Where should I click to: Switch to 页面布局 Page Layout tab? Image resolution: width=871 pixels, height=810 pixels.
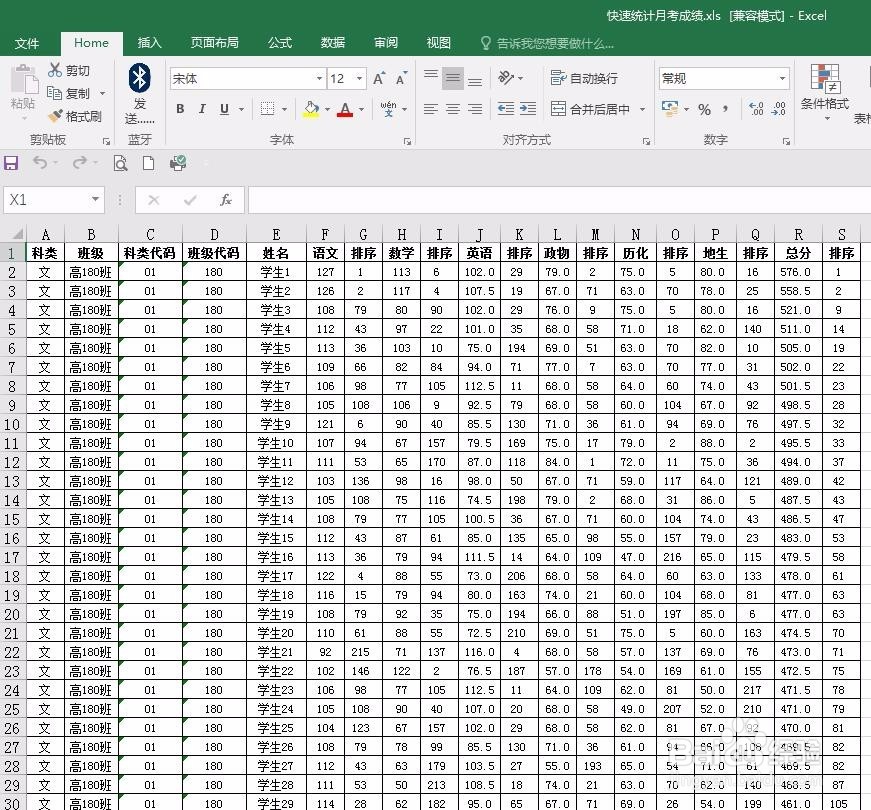(214, 43)
